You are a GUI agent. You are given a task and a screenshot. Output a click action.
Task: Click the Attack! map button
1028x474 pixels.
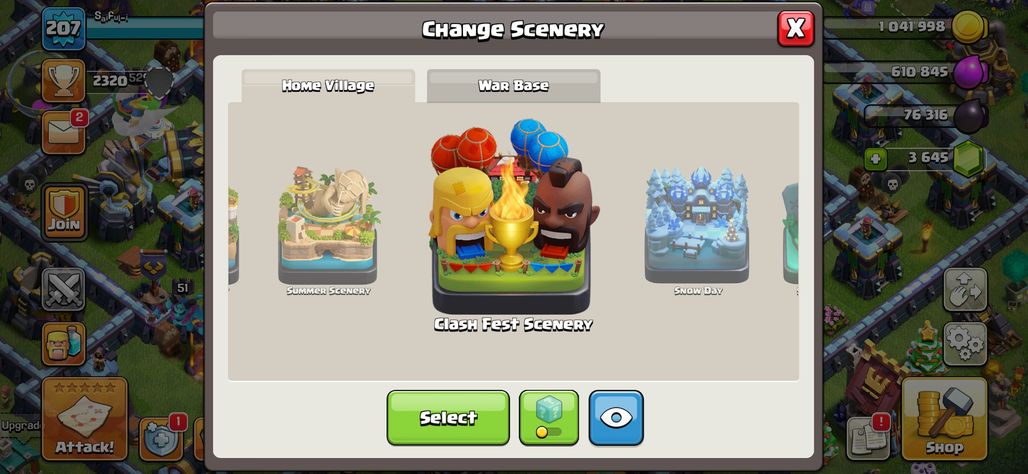85,419
